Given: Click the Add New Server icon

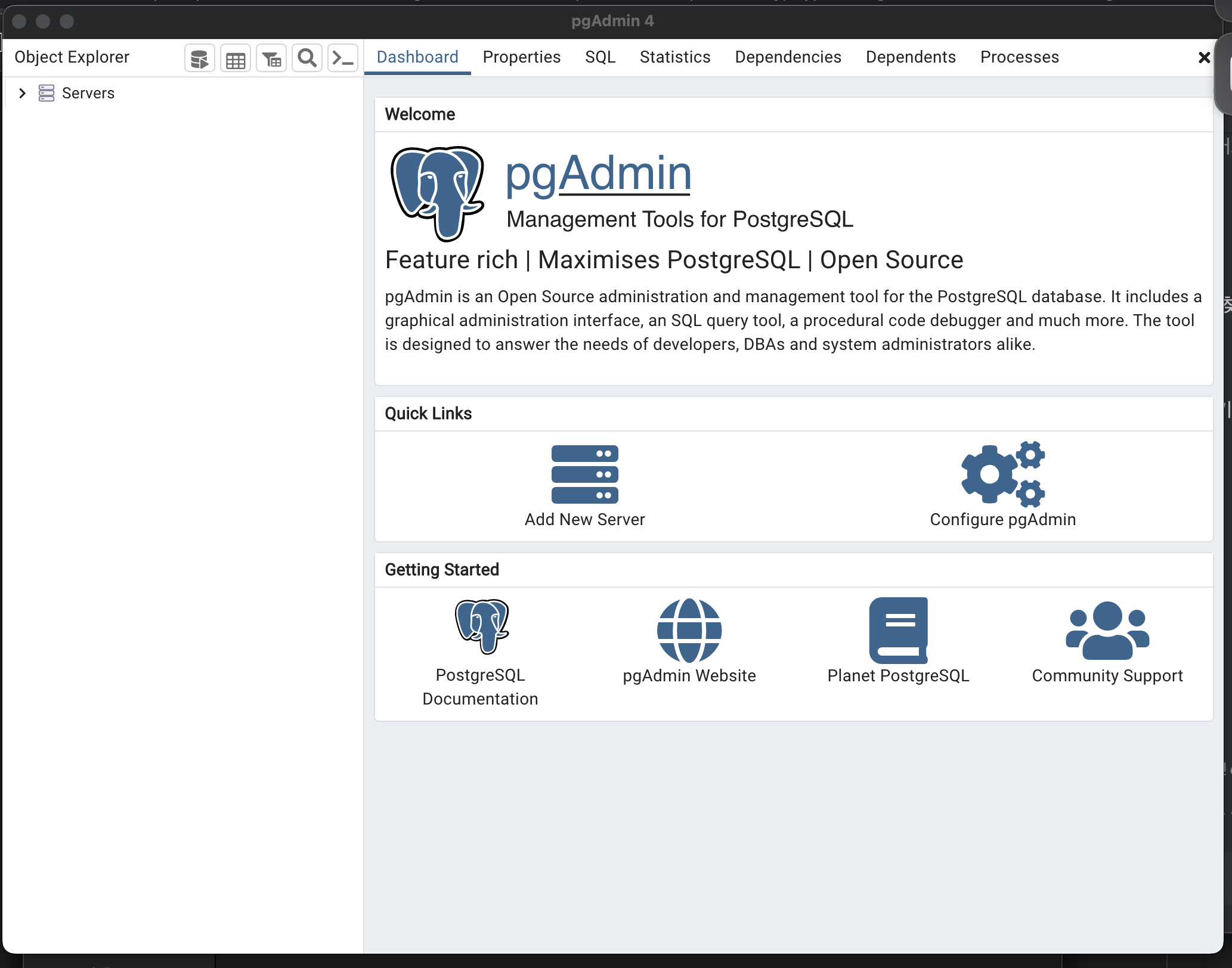Looking at the screenshot, I should [584, 474].
